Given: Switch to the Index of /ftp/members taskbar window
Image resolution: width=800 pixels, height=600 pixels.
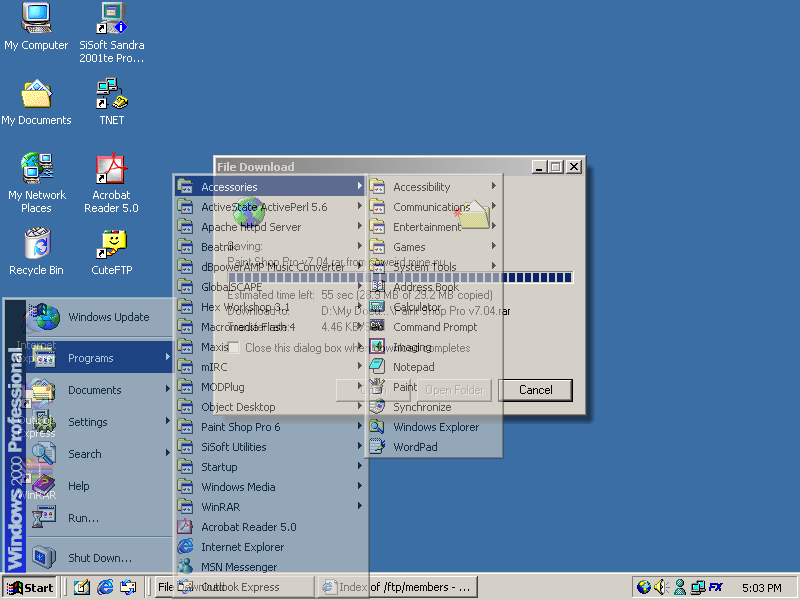Looking at the screenshot, I should (x=396, y=587).
